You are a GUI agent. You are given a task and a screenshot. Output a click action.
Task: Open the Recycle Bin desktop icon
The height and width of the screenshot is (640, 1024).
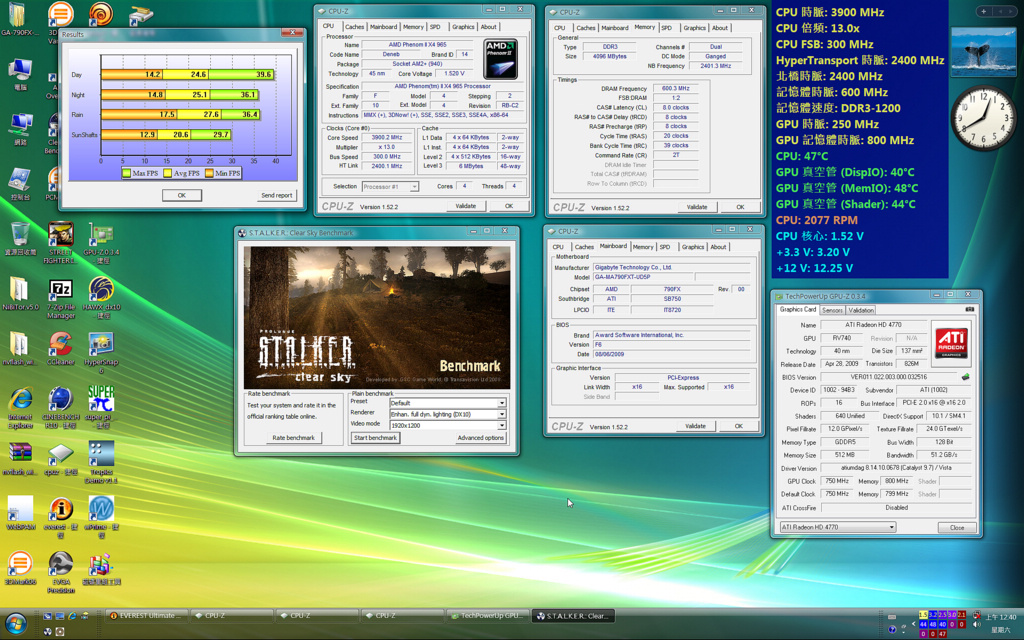tap(20, 238)
